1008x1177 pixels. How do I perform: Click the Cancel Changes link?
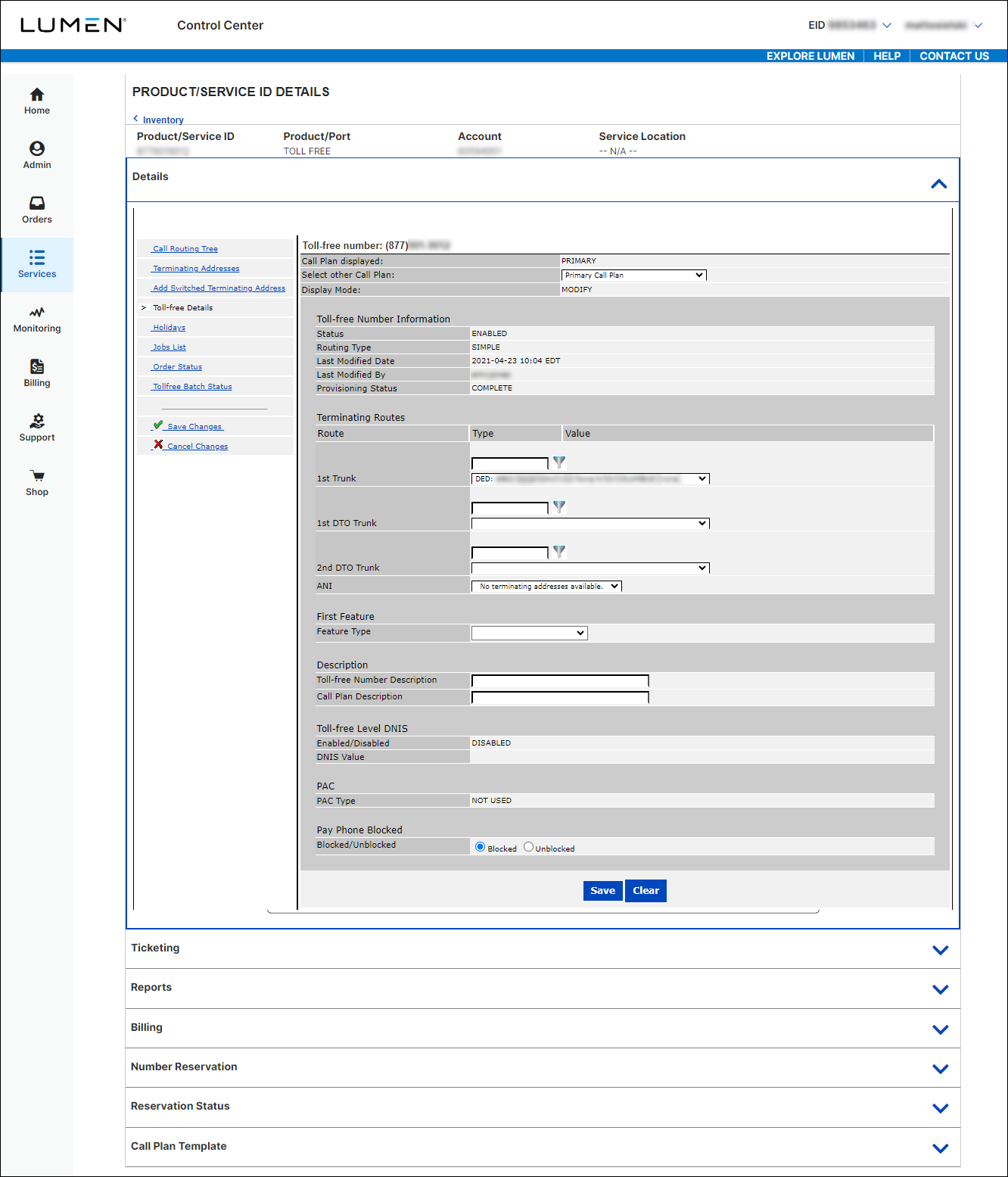(198, 447)
